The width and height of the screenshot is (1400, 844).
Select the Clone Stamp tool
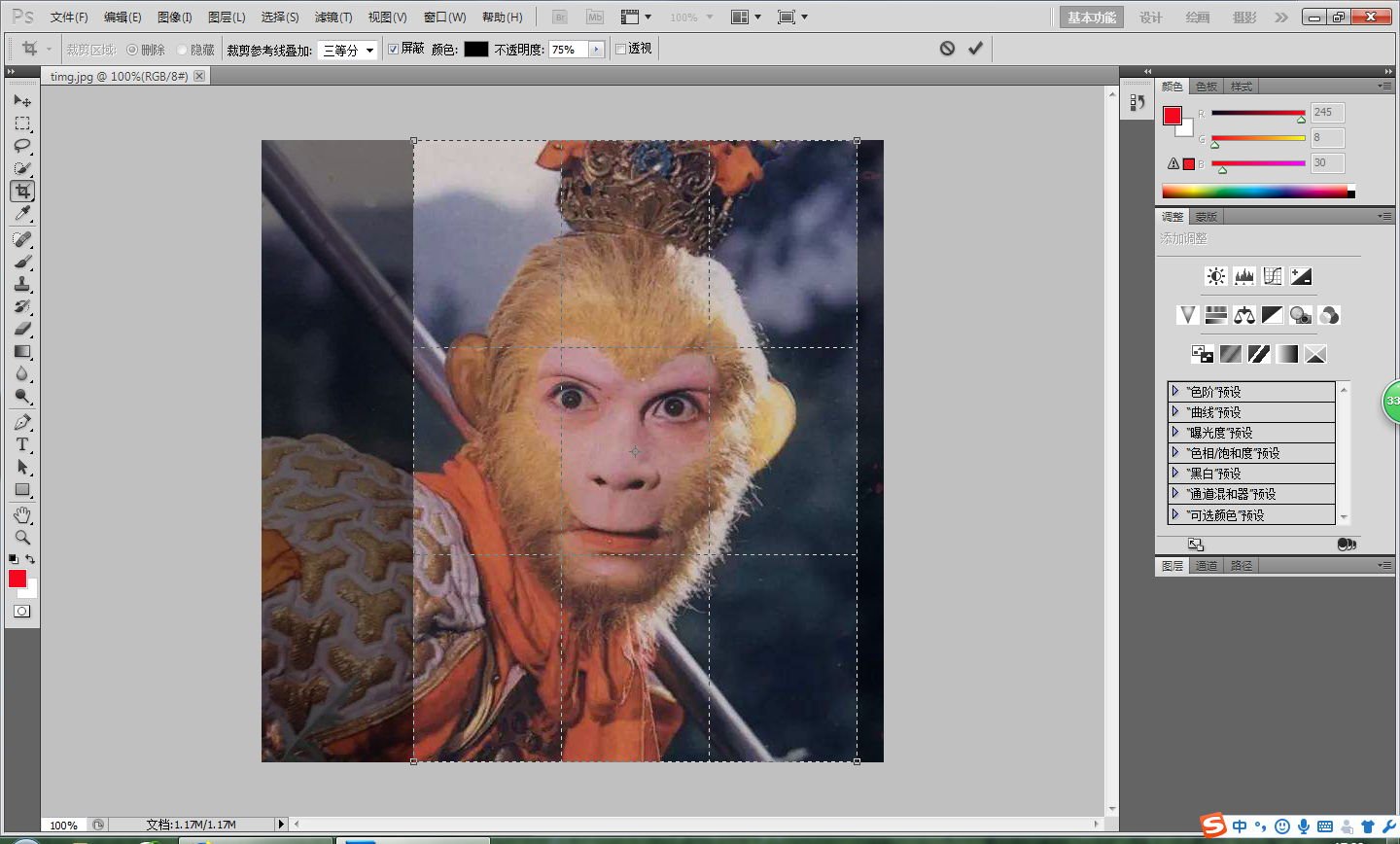[22, 284]
